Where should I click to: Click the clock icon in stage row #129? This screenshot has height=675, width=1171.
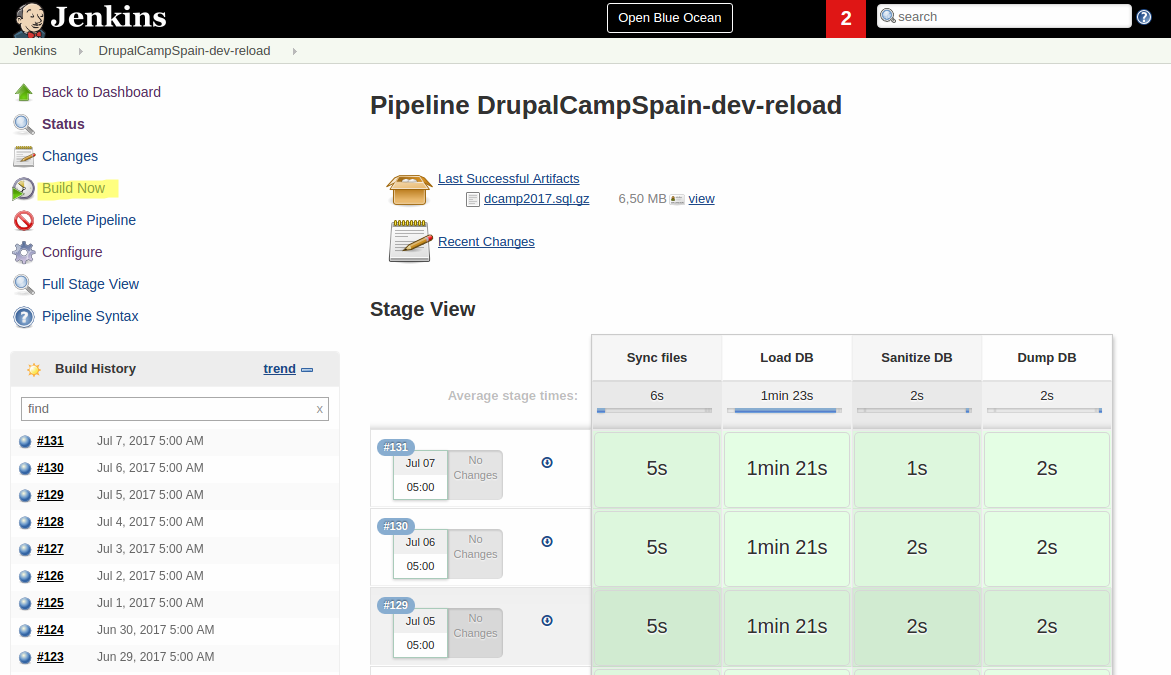tap(547, 620)
